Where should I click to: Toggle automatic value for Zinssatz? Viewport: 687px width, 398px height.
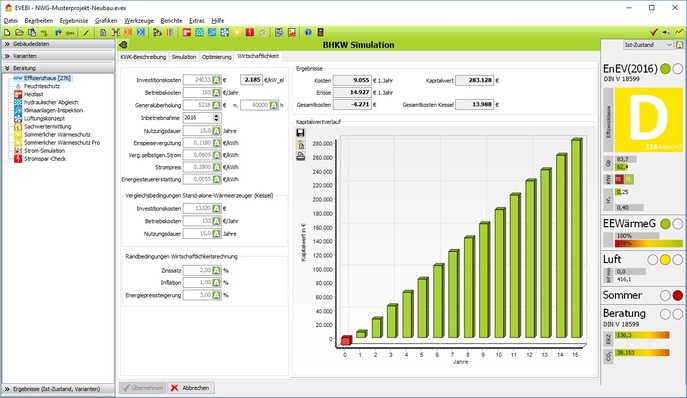click(x=216, y=270)
